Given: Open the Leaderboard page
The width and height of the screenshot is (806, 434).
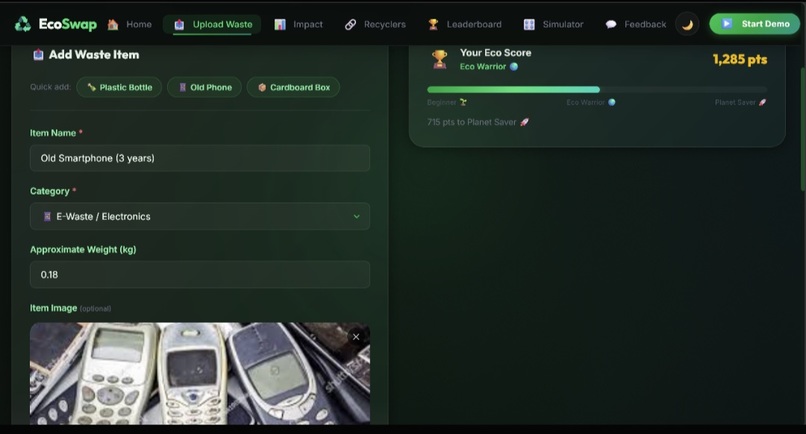Looking at the screenshot, I should (x=465, y=24).
